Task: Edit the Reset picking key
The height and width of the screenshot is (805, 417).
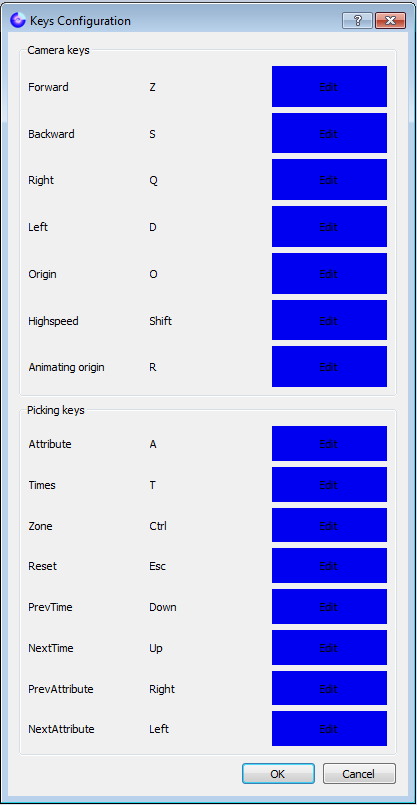Action: tap(329, 566)
